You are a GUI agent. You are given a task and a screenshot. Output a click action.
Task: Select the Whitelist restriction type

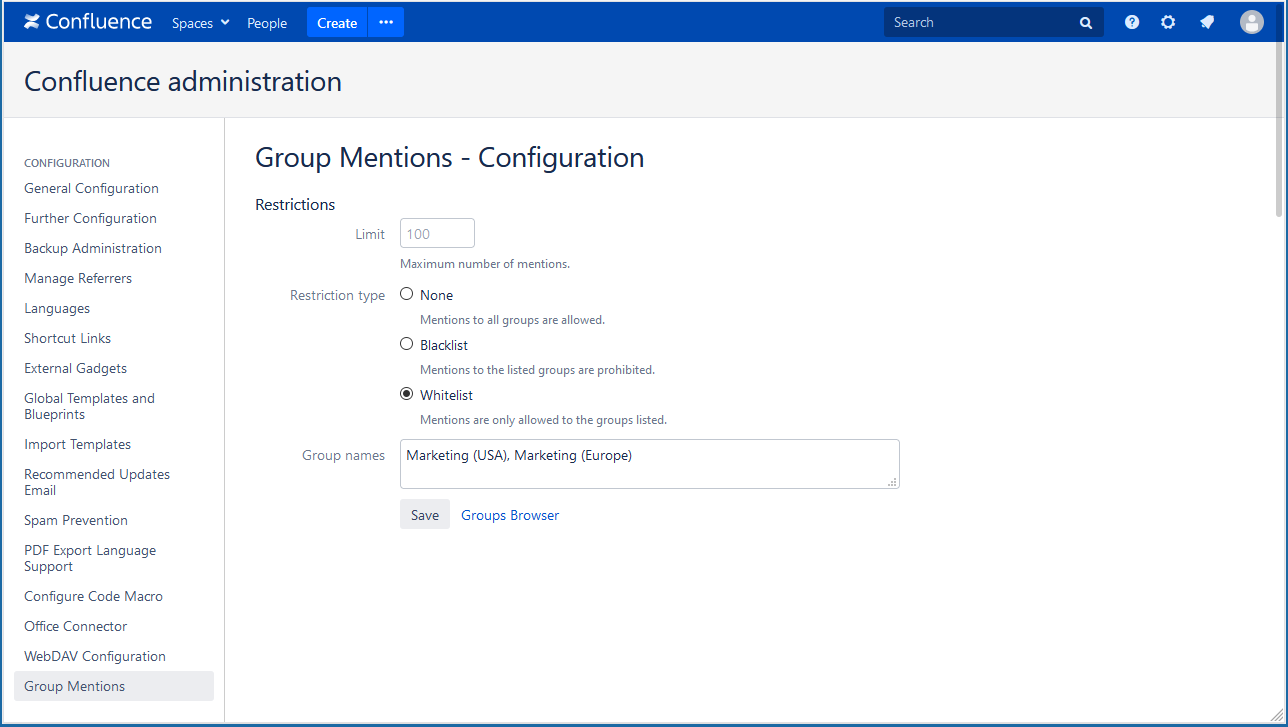point(407,394)
